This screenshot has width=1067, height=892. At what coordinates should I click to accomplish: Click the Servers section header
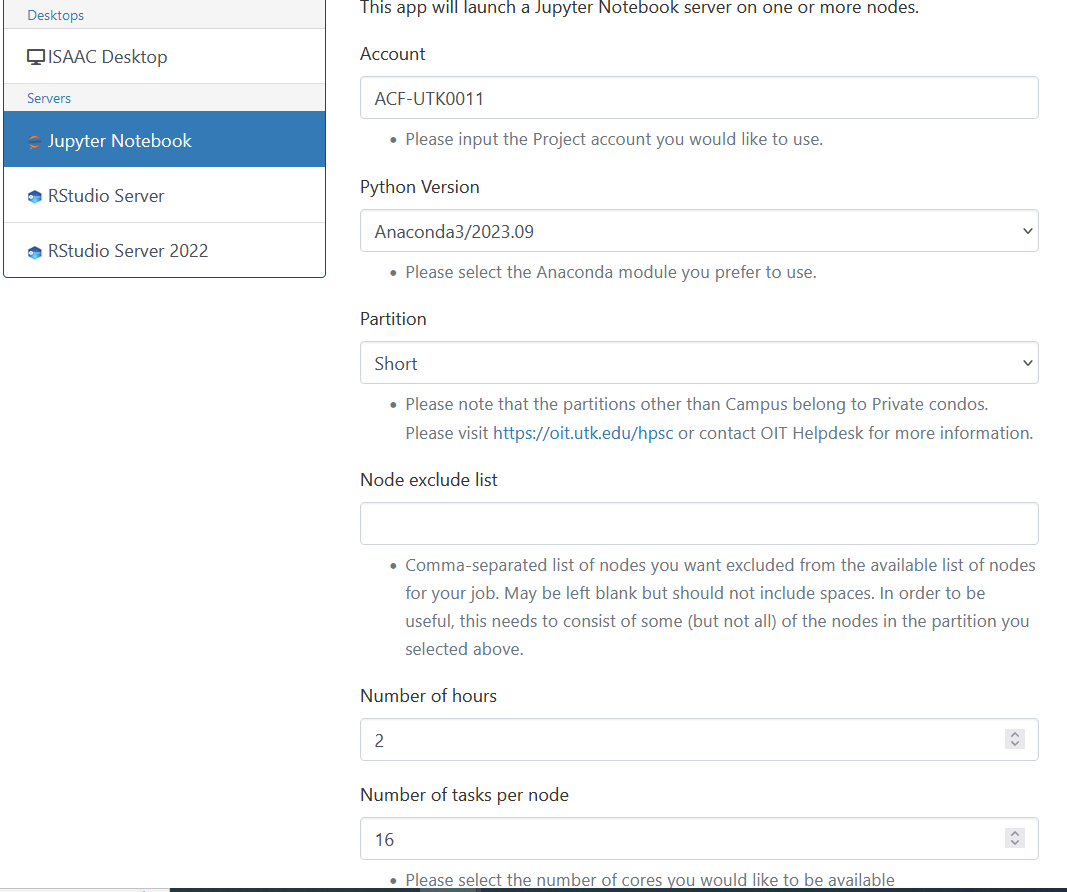pyautogui.click(x=50, y=97)
